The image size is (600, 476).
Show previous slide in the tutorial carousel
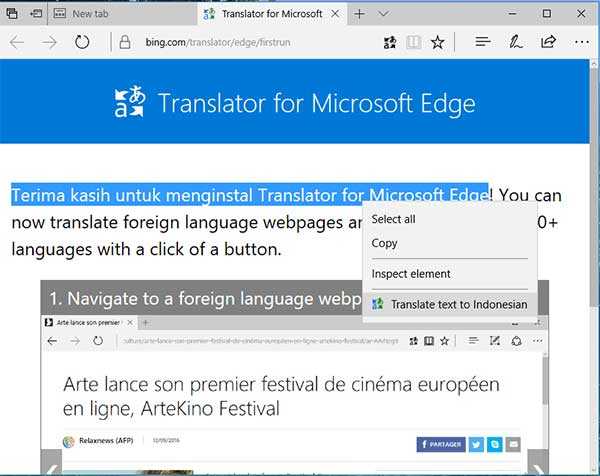click(51, 462)
